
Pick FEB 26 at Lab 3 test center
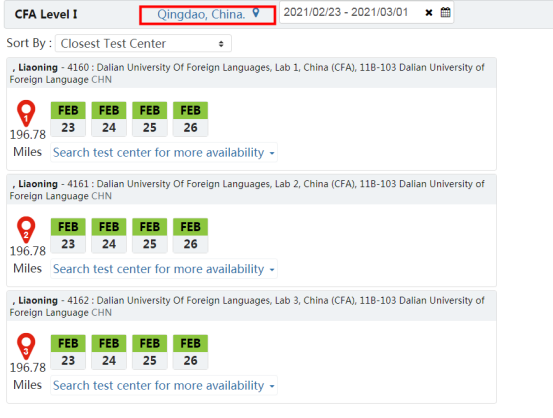click(190, 352)
